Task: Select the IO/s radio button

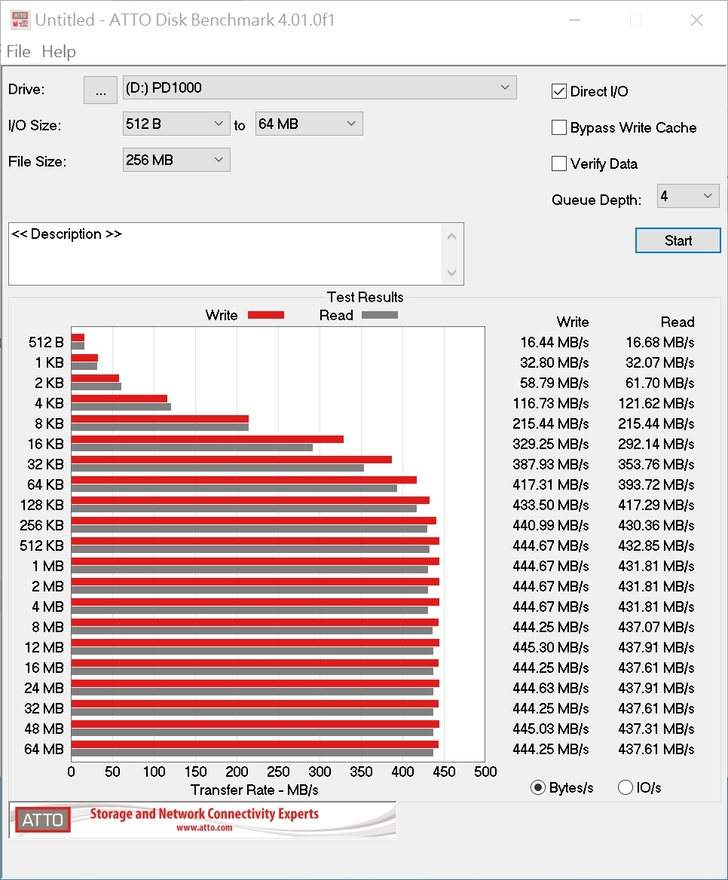Action: (x=626, y=788)
